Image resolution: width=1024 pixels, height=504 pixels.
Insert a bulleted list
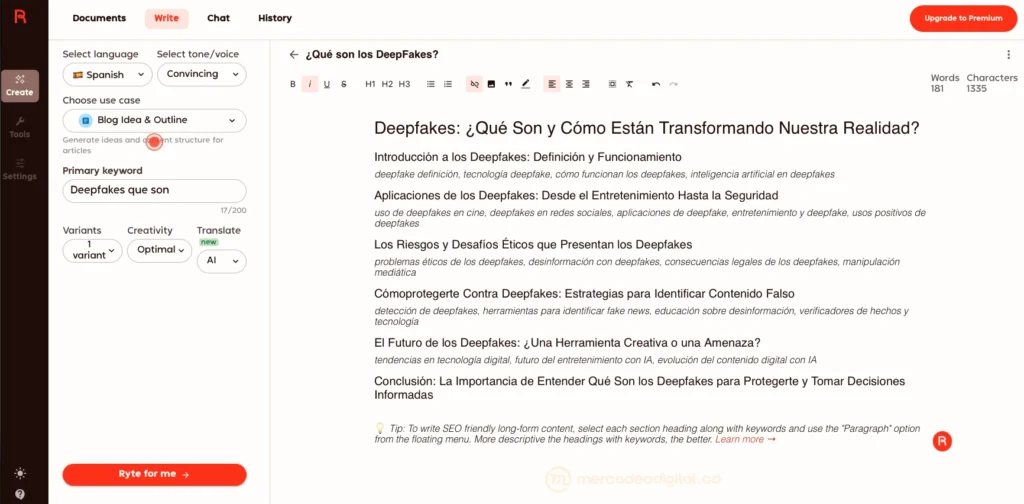click(431, 84)
